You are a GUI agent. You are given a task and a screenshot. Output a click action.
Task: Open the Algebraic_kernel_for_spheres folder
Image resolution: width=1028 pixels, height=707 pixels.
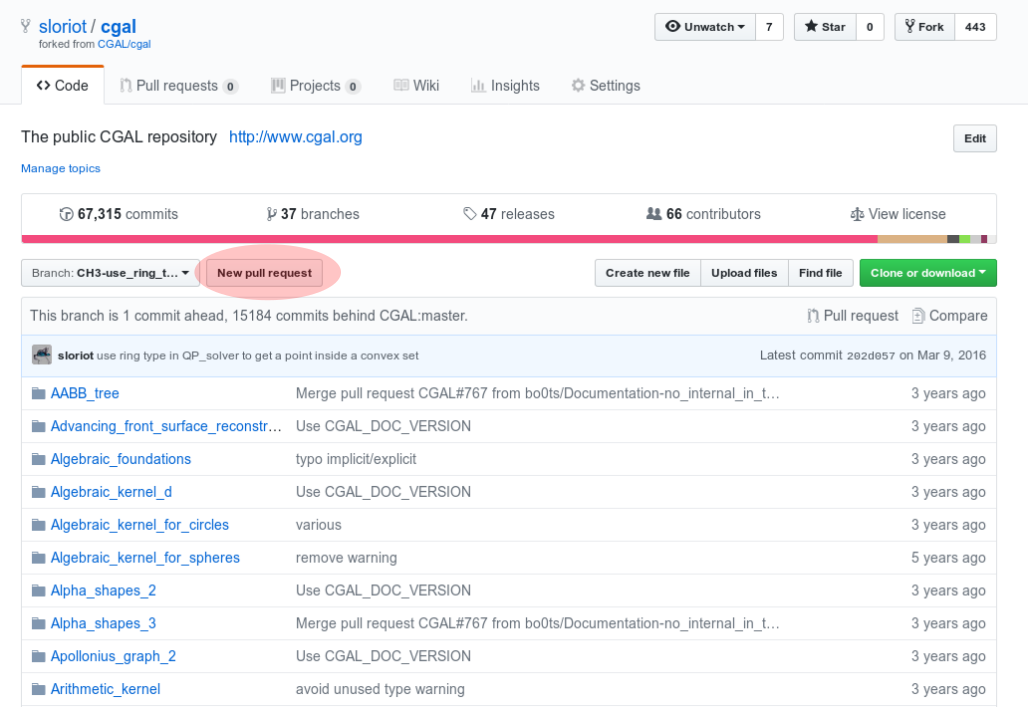pyautogui.click(x=145, y=557)
